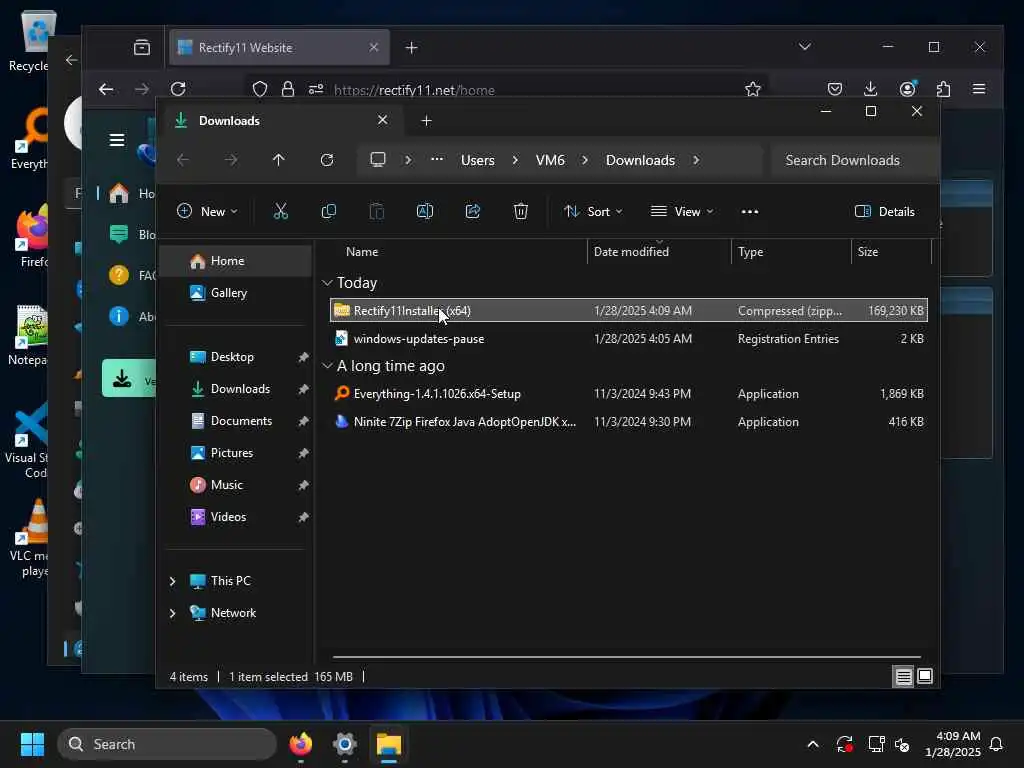Click the Windows taskbar Search box
1024x768 pixels.
tap(167, 744)
